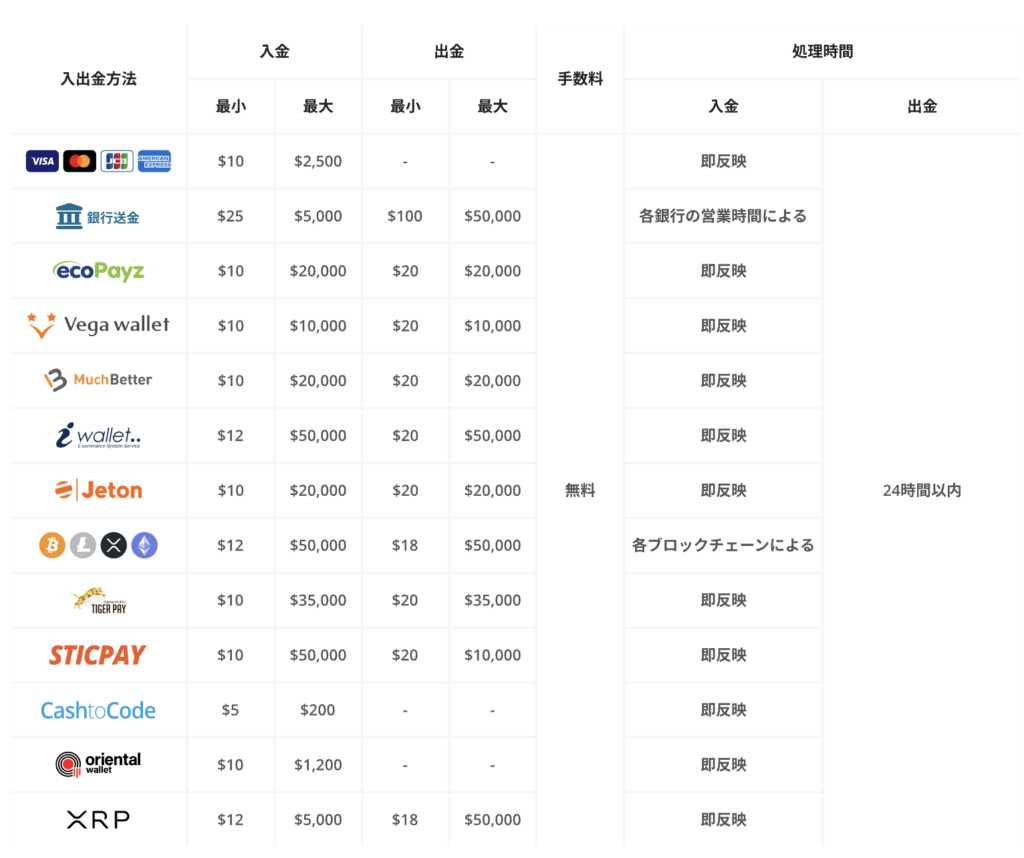Viewport: 1024px width, 858px height.
Task: Click $18 minimum withdrawal in crypto coins row
Action: click(x=405, y=545)
